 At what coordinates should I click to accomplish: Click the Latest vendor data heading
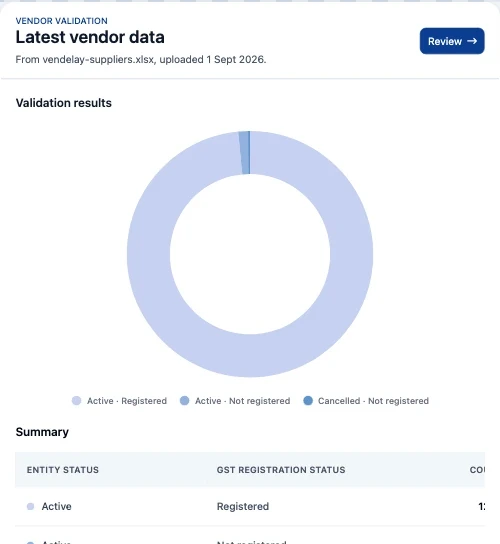click(x=90, y=37)
